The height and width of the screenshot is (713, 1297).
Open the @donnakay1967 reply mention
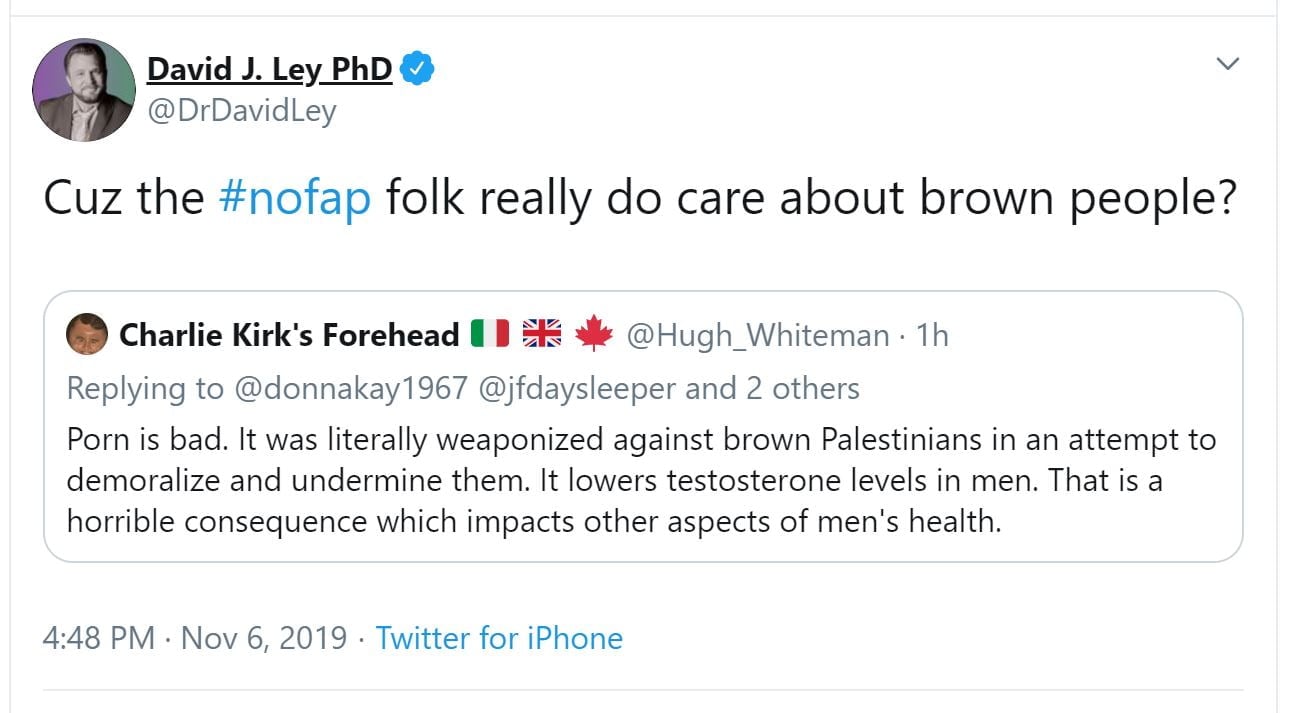[350, 388]
